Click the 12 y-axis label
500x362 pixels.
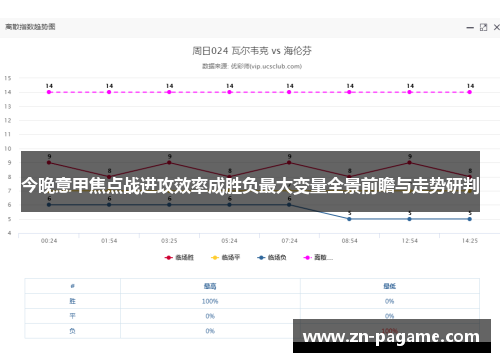tap(8, 120)
